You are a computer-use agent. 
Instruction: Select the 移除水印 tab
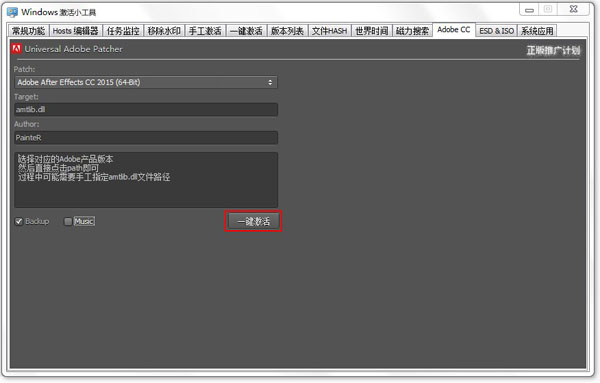click(164, 31)
